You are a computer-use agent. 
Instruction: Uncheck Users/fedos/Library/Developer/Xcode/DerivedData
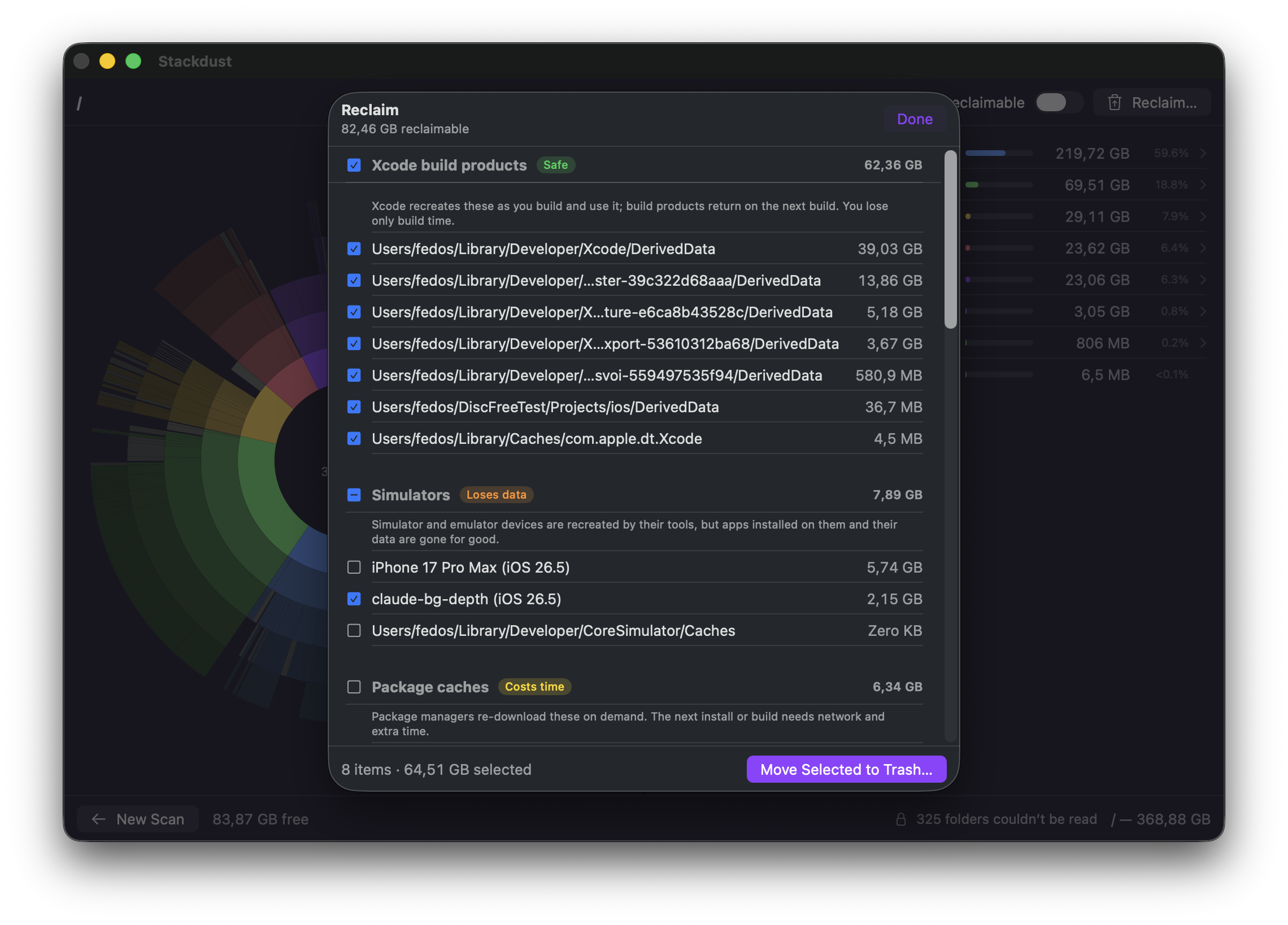[354, 248]
